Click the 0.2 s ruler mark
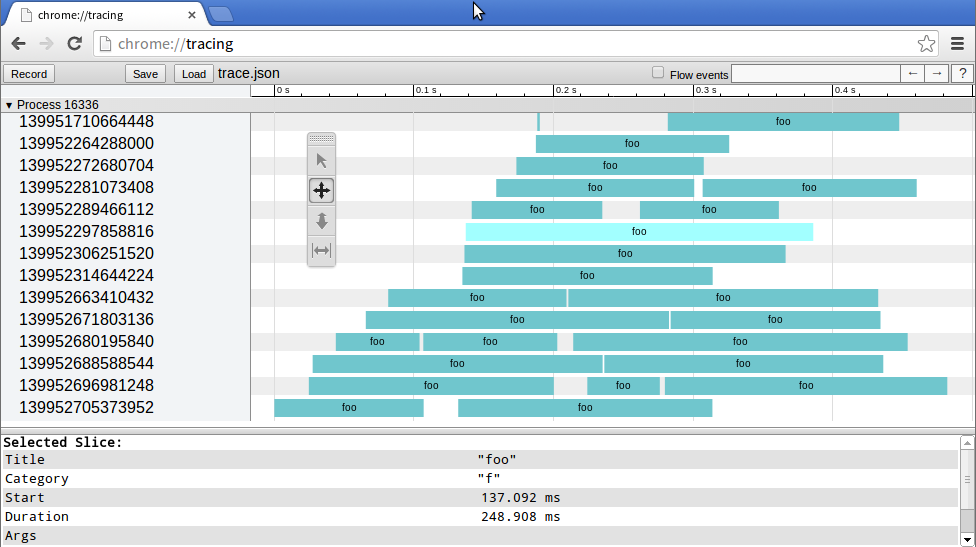This screenshot has width=976, height=547. pyautogui.click(x=566, y=90)
